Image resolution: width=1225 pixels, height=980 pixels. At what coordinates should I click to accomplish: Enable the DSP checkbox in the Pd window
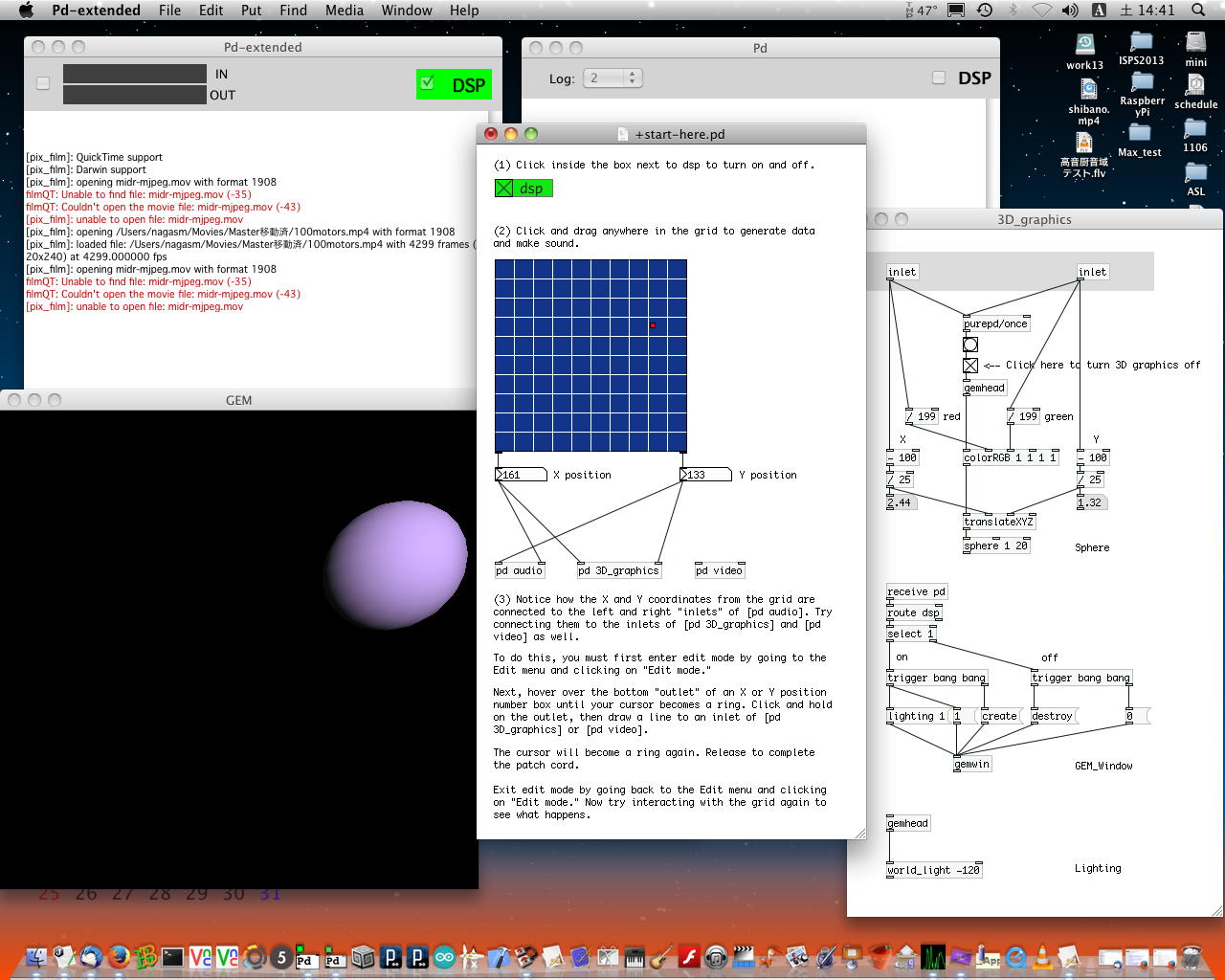(939, 78)
